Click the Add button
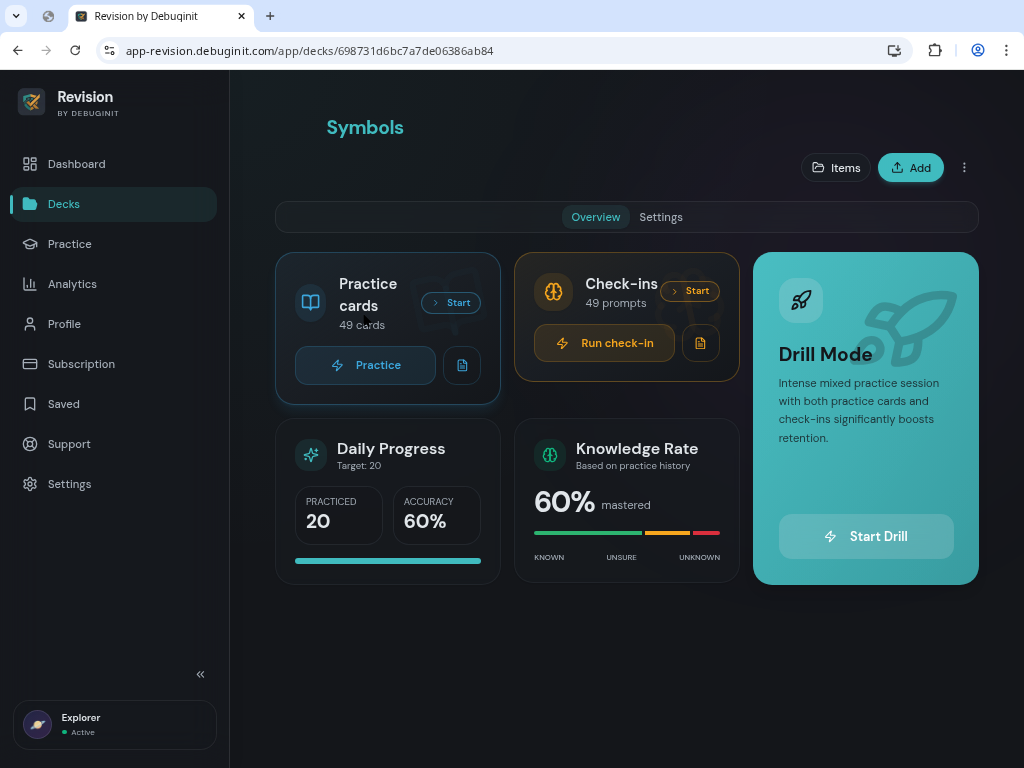Viewport: 1024px width, 768px height. coord(910,168)
